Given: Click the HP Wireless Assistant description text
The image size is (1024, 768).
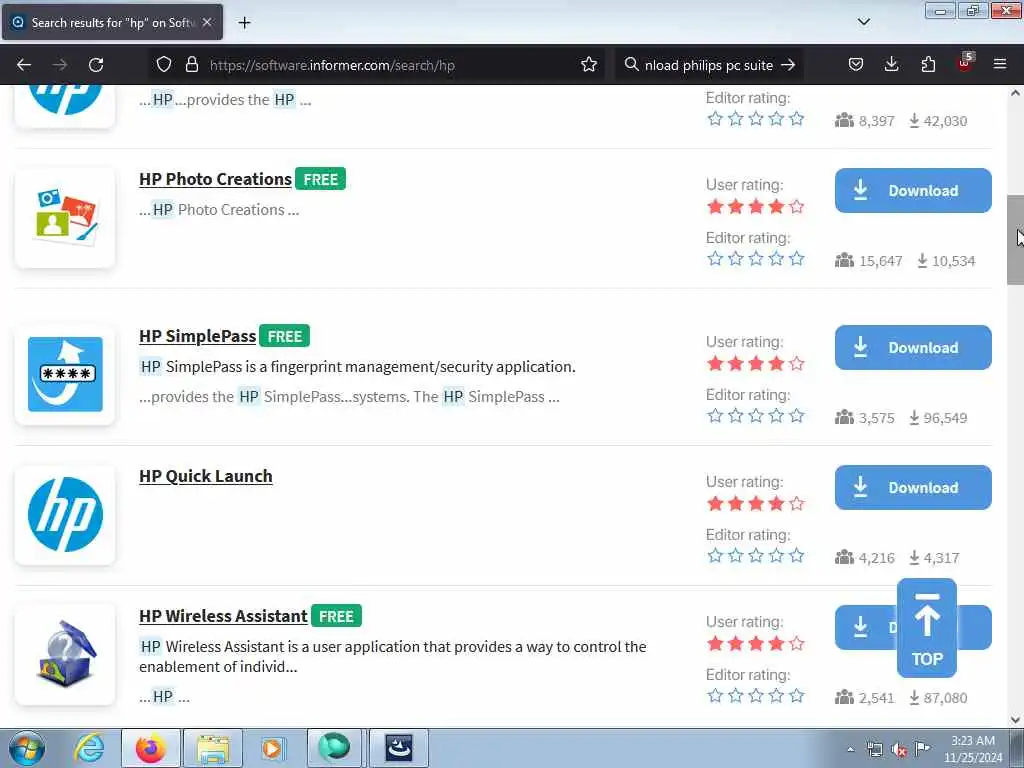Looking at the screenshot, I should click(393, 656).
